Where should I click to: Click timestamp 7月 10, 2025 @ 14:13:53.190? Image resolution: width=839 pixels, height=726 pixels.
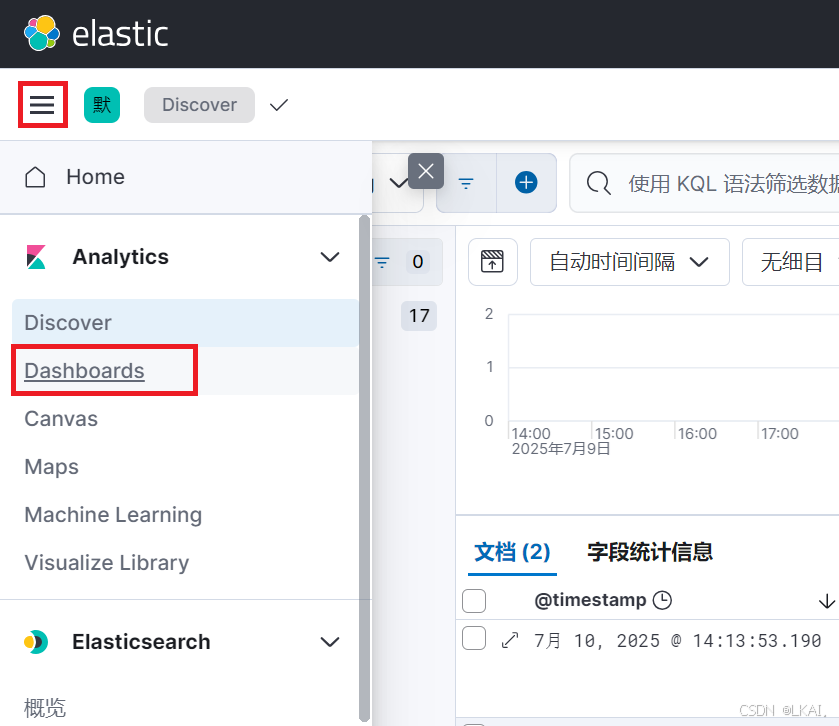click(677, 640)
